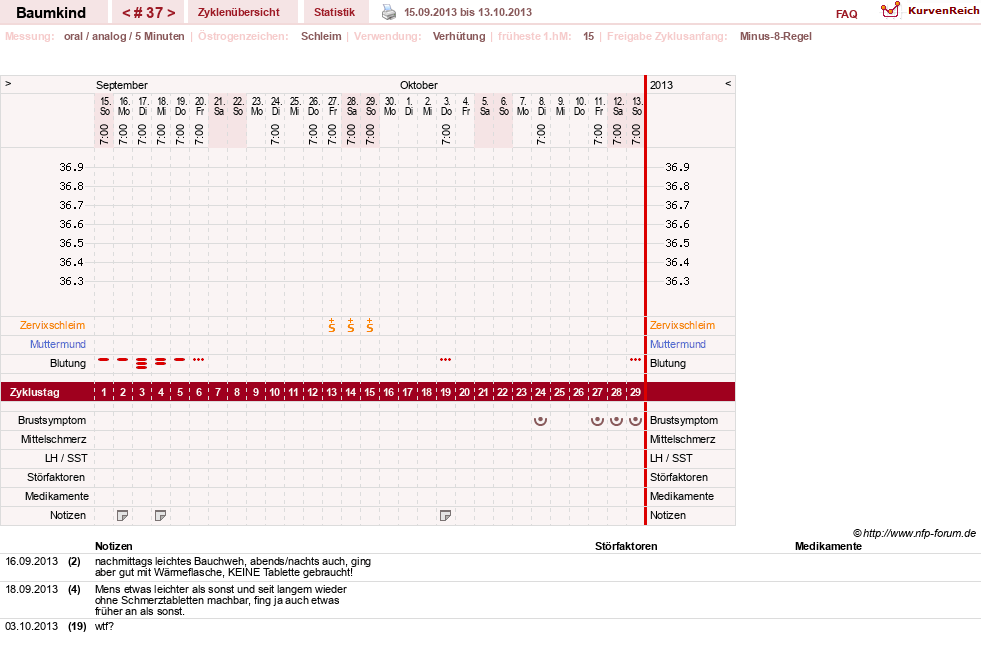Click left Störfaktoren row label

[56, 477]
